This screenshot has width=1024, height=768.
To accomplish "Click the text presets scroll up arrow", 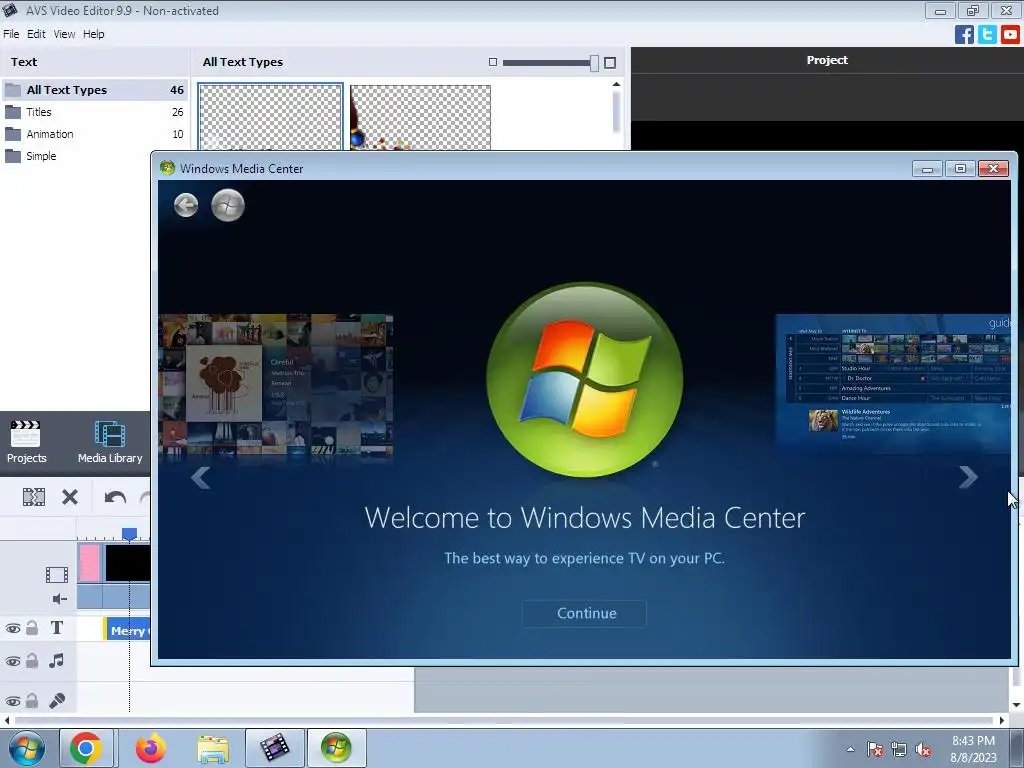I will pyautogui.click(x=616, y=84).
